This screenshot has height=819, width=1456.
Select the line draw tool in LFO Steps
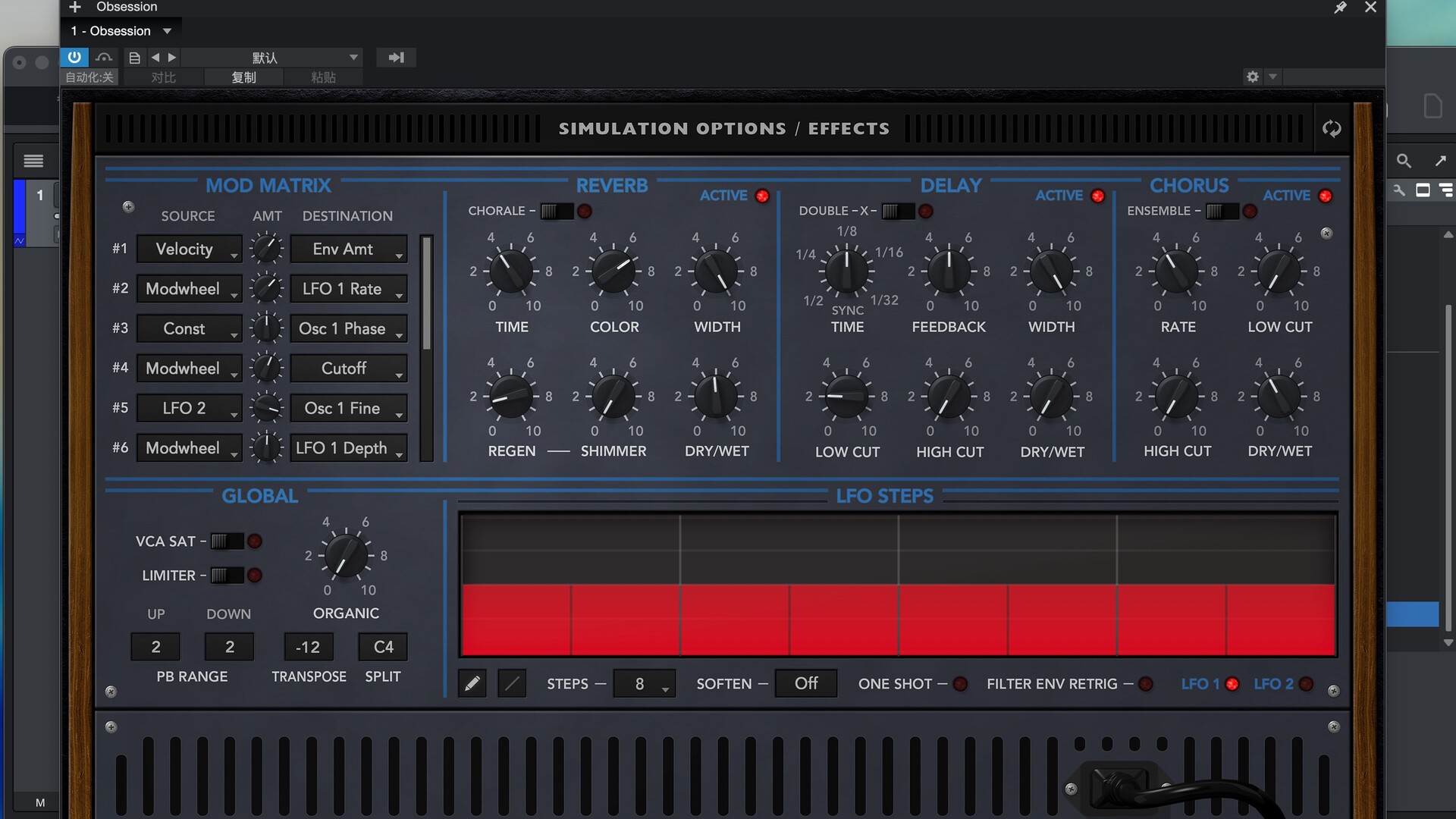512,684
